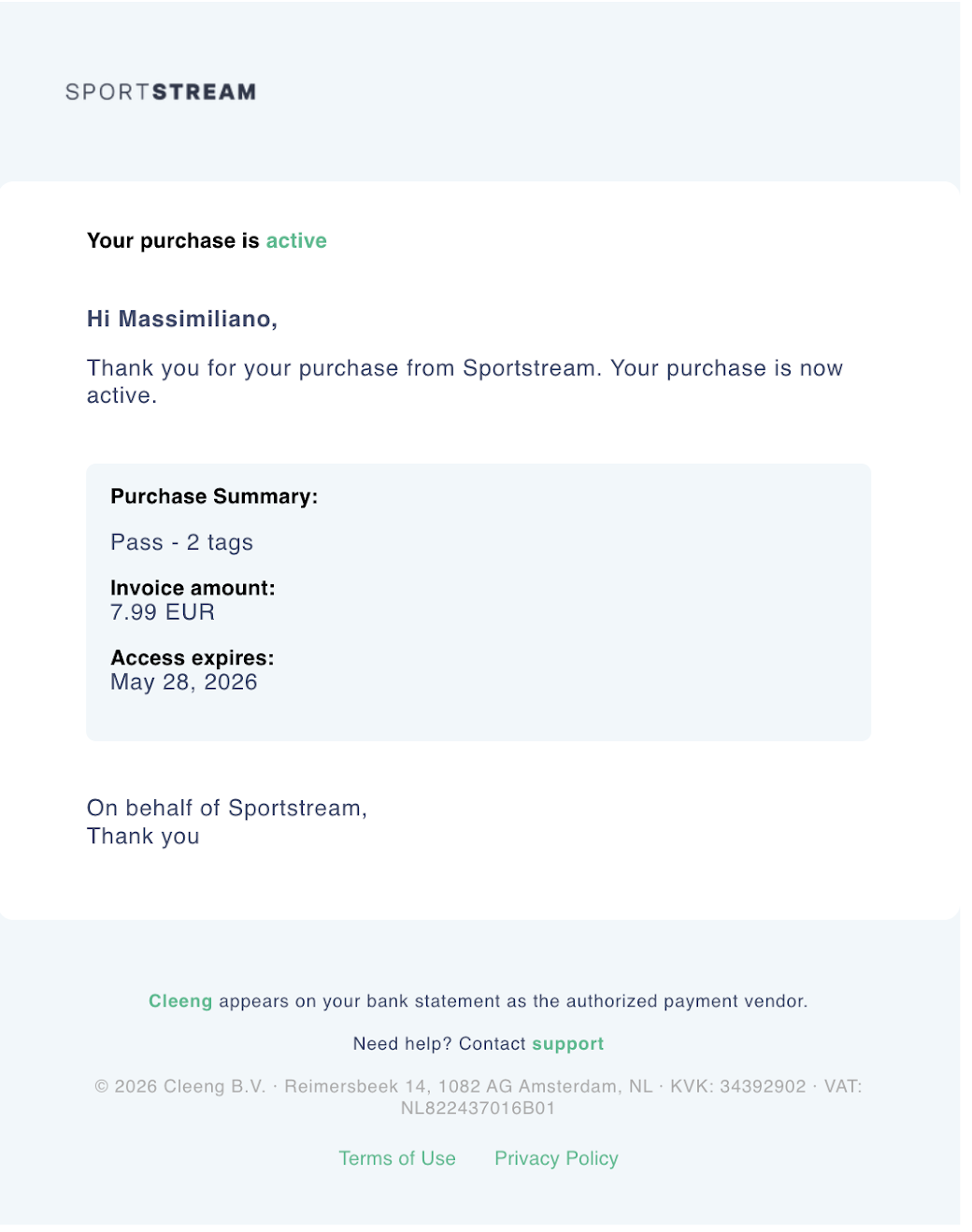Click the 'Access expires' label
The image size is (972, 1232).
[x=193, y=658]
